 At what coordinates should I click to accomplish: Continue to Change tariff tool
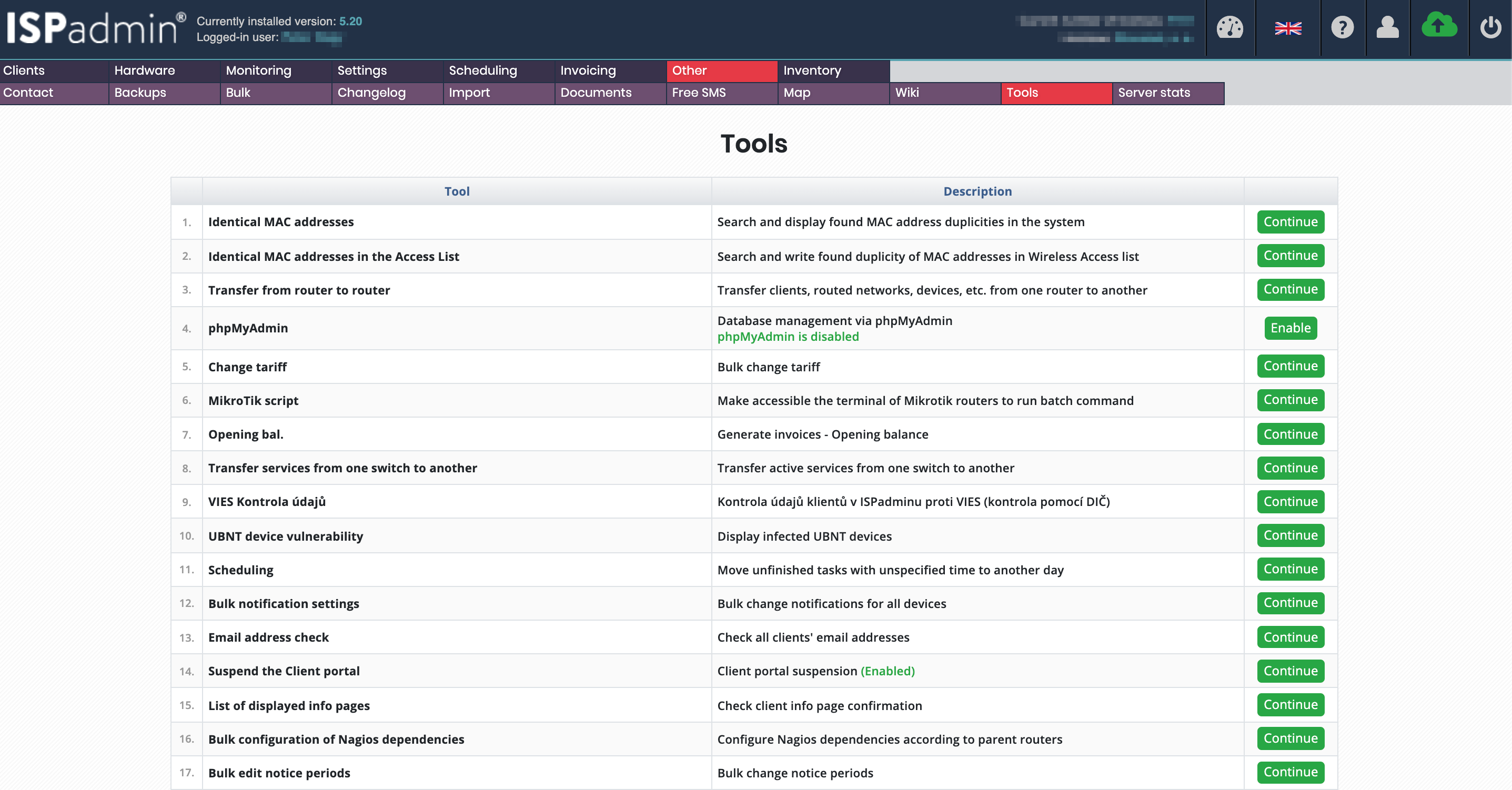(1290, 366)
